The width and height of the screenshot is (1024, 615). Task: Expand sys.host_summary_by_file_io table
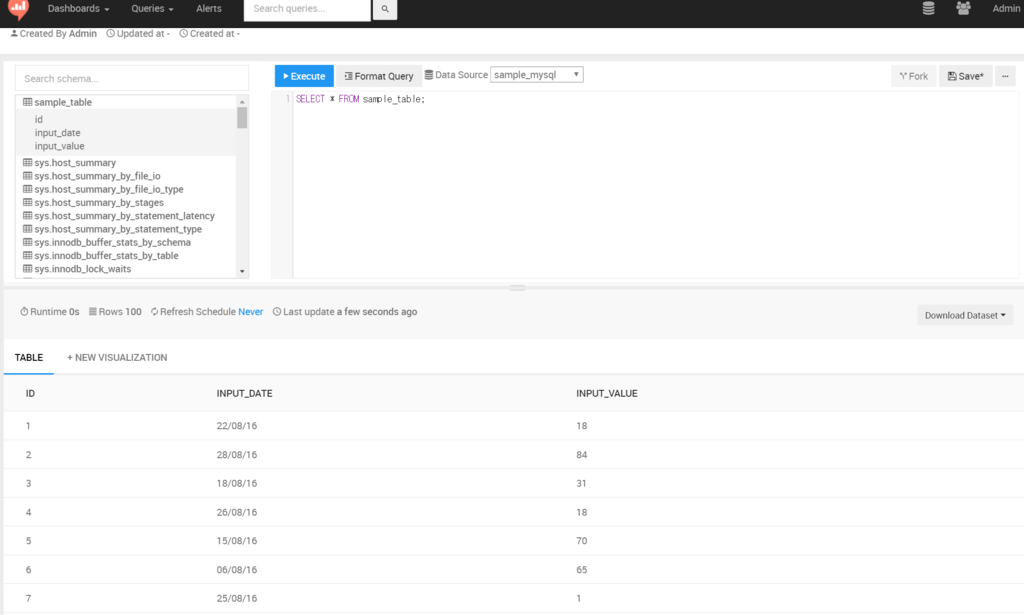[x=97, y=176]
